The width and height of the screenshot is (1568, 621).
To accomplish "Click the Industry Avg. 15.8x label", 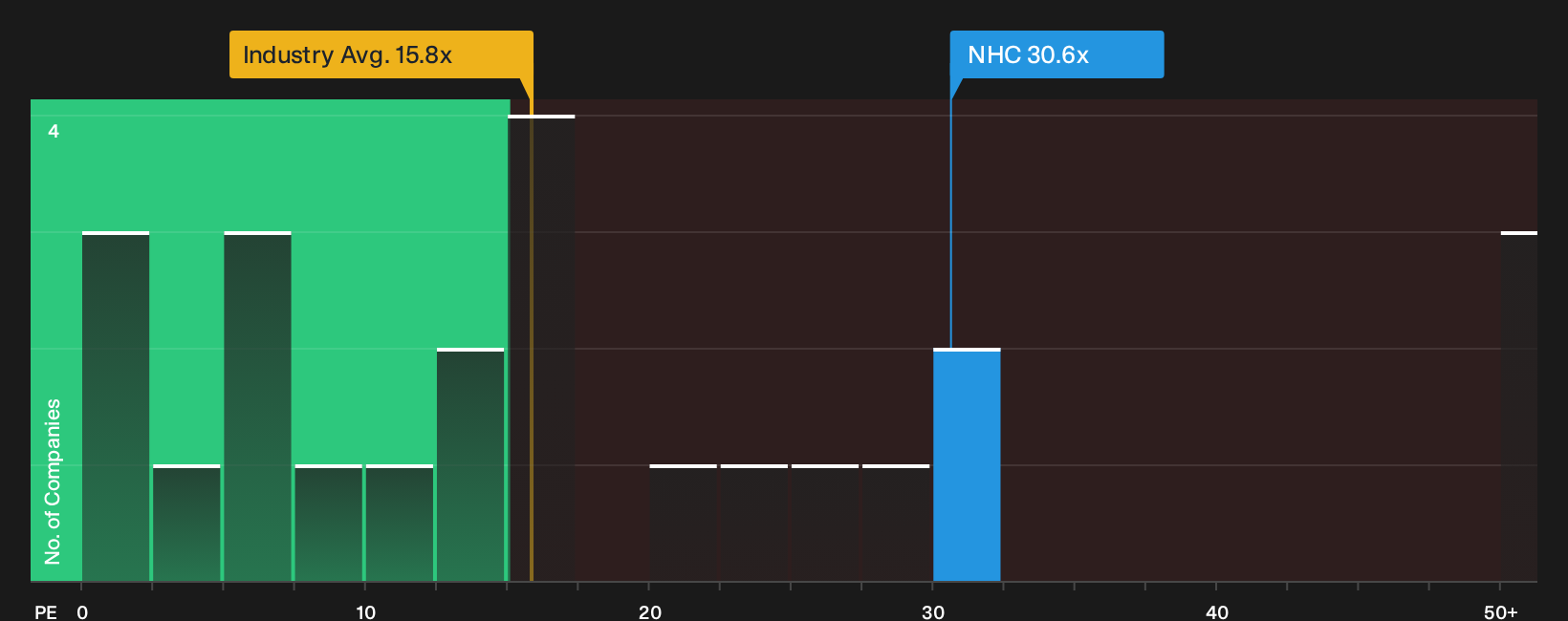I will 381,54.
